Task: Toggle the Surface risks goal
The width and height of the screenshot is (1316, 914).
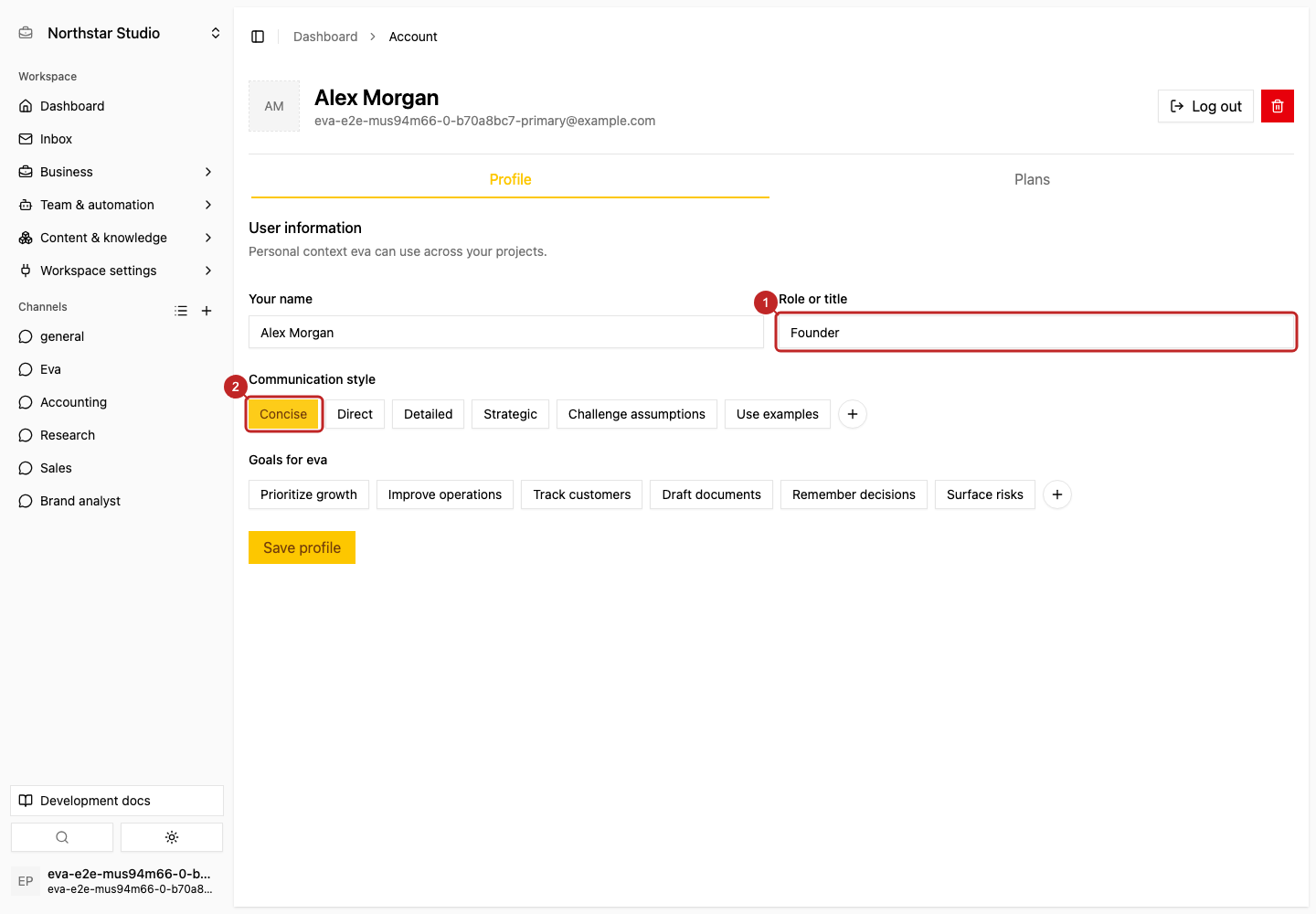Action: point(985,494)
